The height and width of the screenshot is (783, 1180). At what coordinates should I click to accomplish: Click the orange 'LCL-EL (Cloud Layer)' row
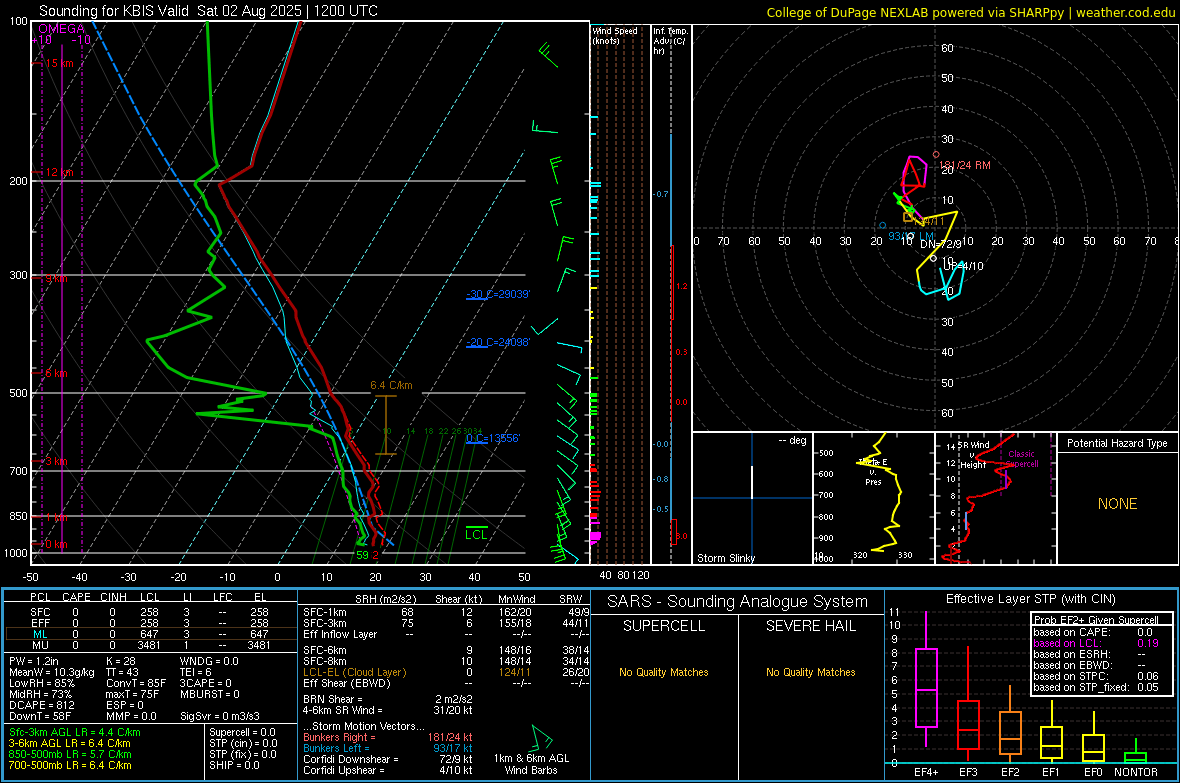click(446, 672)
